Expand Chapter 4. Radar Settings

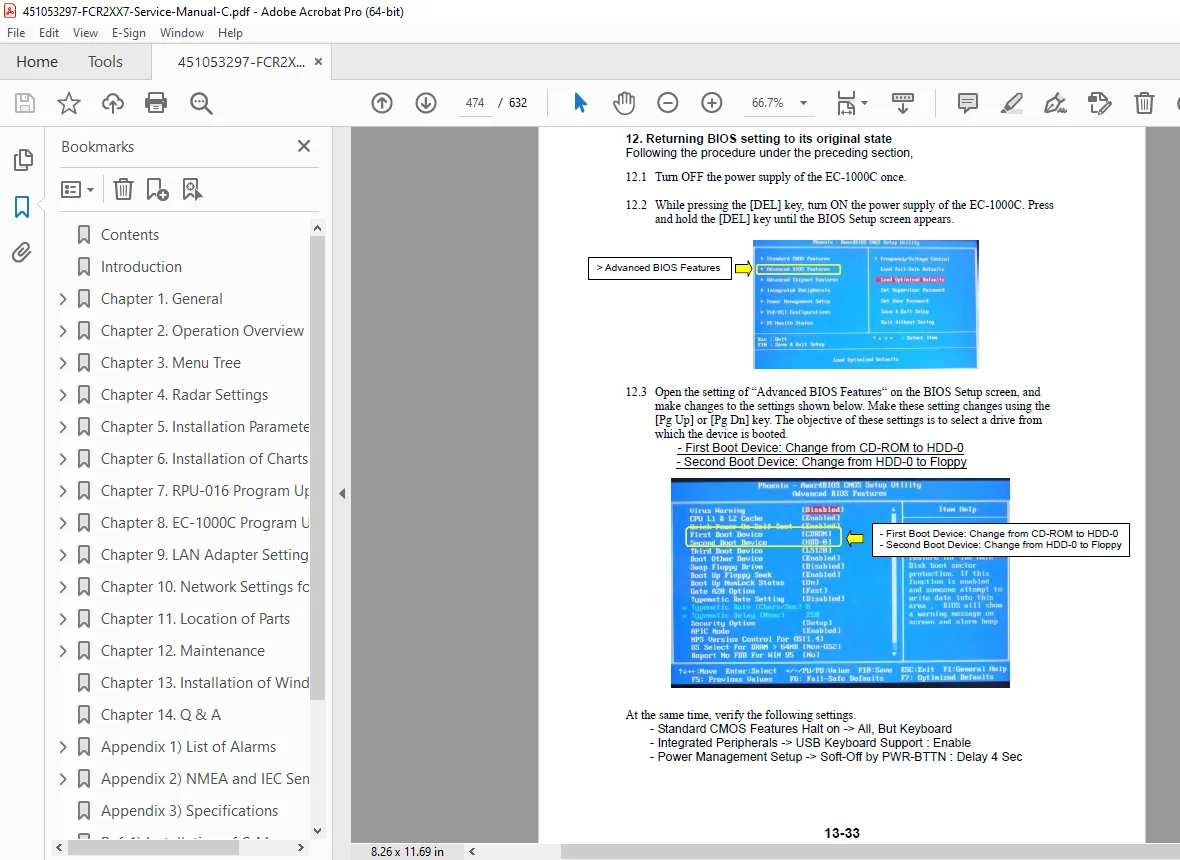pyautogui.click(x=63, y=395)
